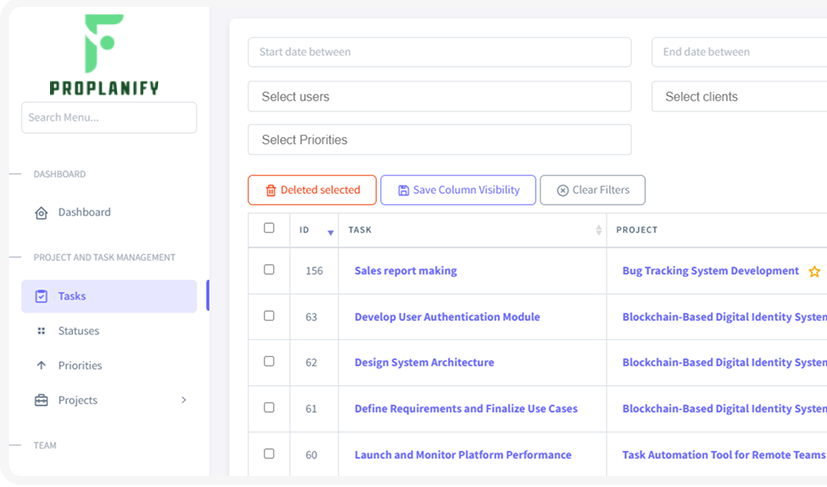Expand the Projects submenu chevron
The height and width of the screenshot is (487, 827).
pyautogui.click(x=183, y=400)
